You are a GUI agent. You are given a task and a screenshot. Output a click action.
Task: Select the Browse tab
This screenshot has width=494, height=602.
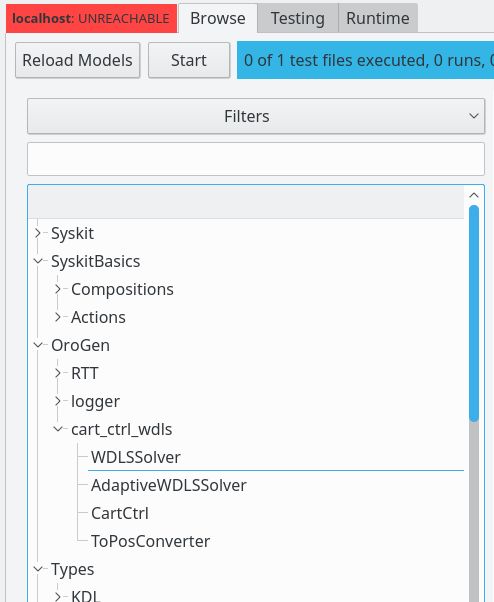pos(218,18)
